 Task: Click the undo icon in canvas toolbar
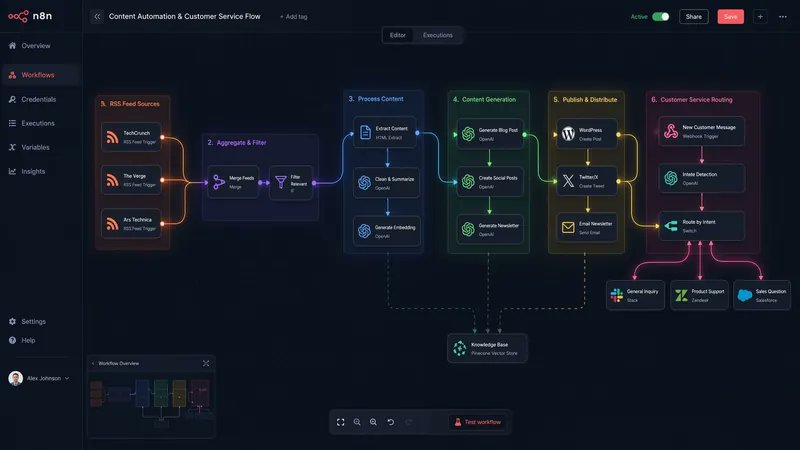390,422
